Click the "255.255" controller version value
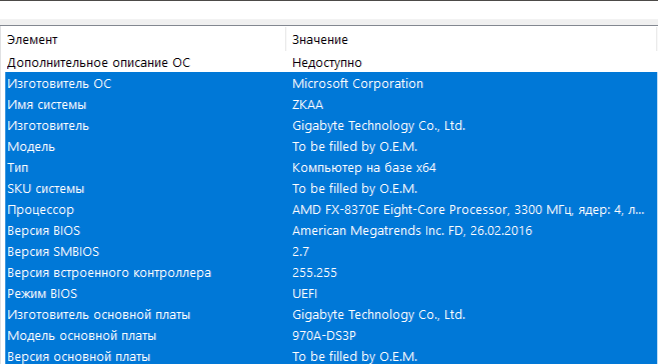Screen dimensions: 658x364 coord(314,273)
